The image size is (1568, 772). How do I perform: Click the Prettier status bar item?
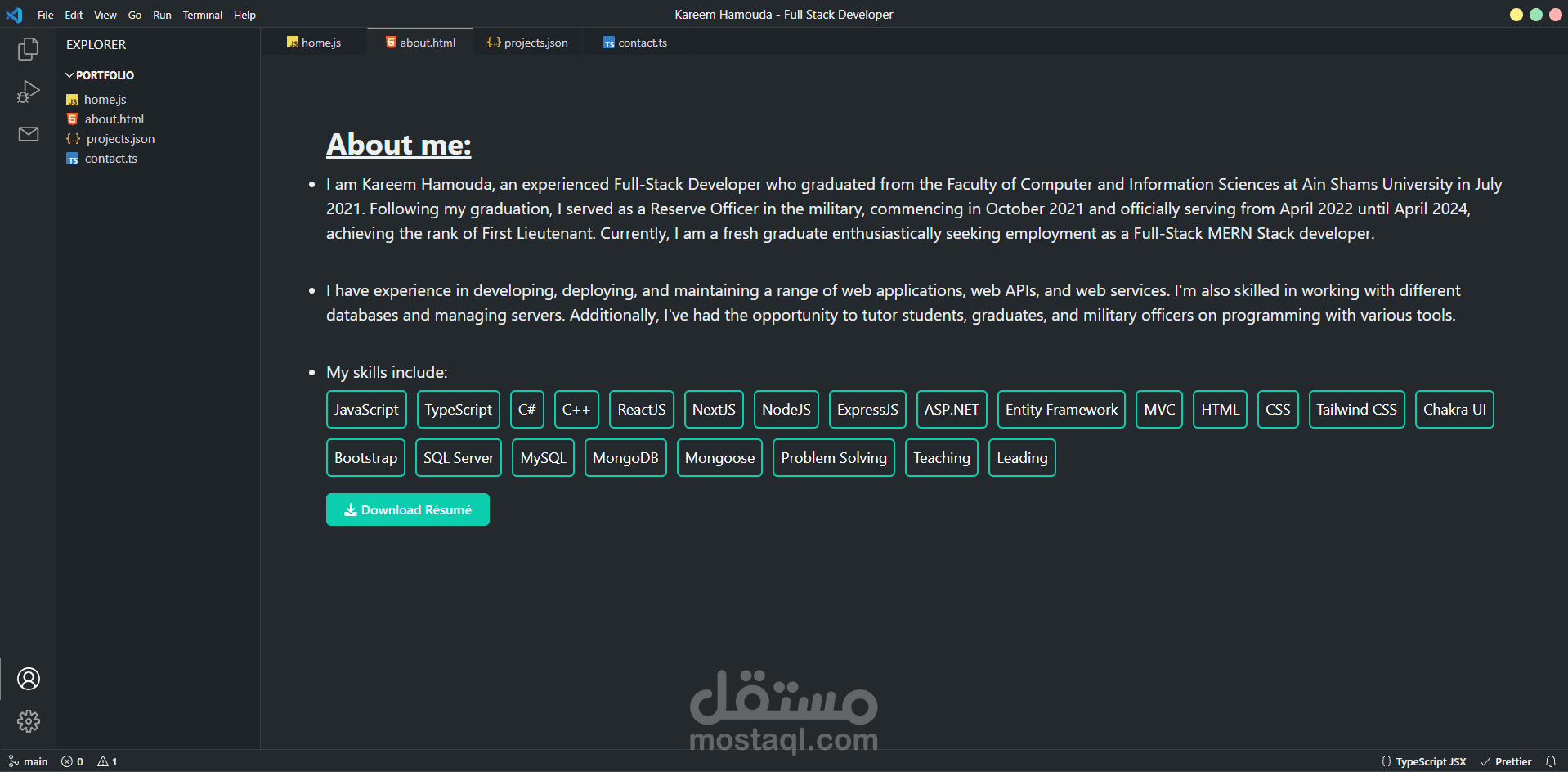pyautogui.click(x=1506, y=761)
